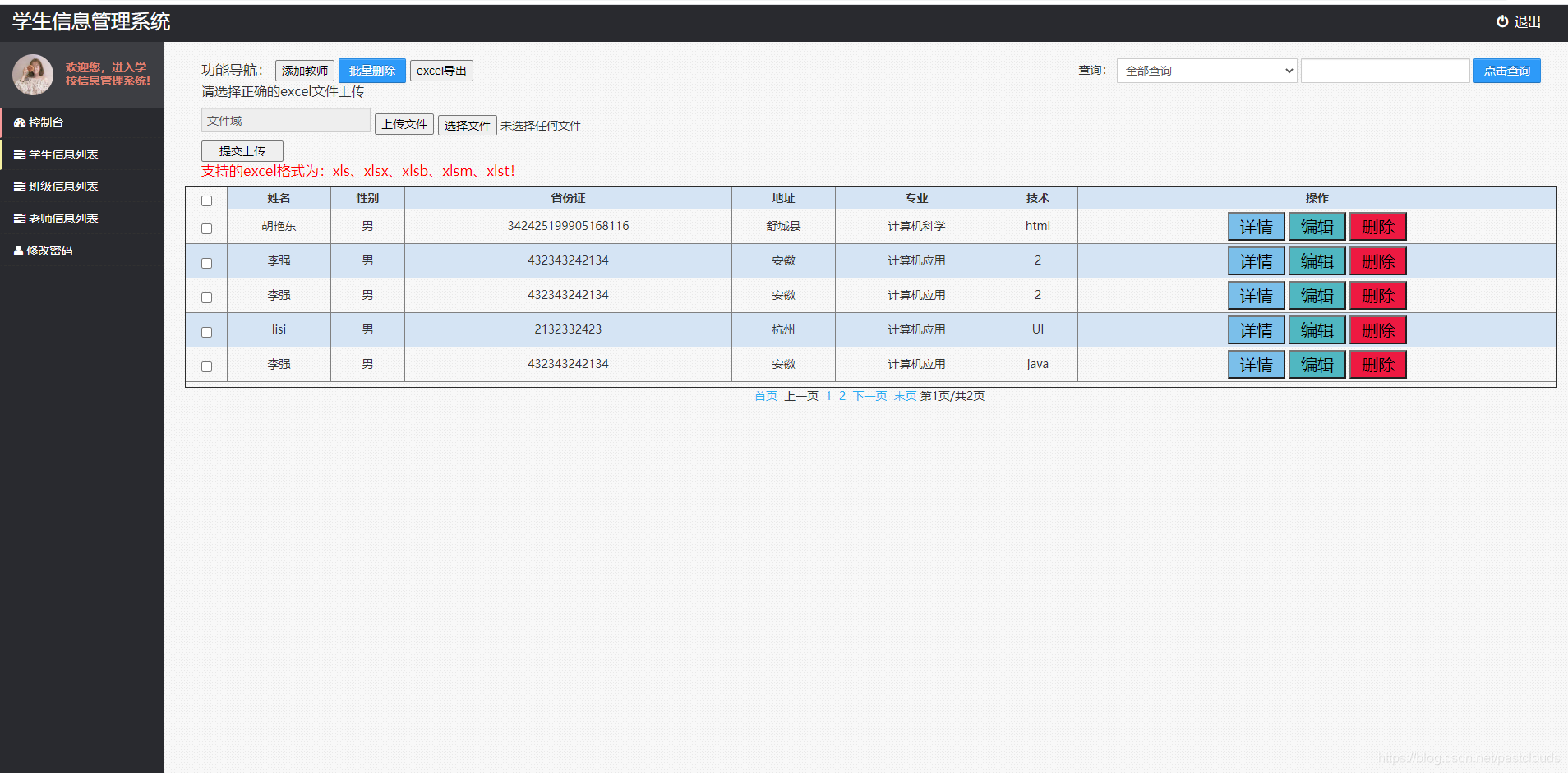1568x773 pixels.
Task: Click the 第1页/共2页 page indicator
Action: [952, 396]
